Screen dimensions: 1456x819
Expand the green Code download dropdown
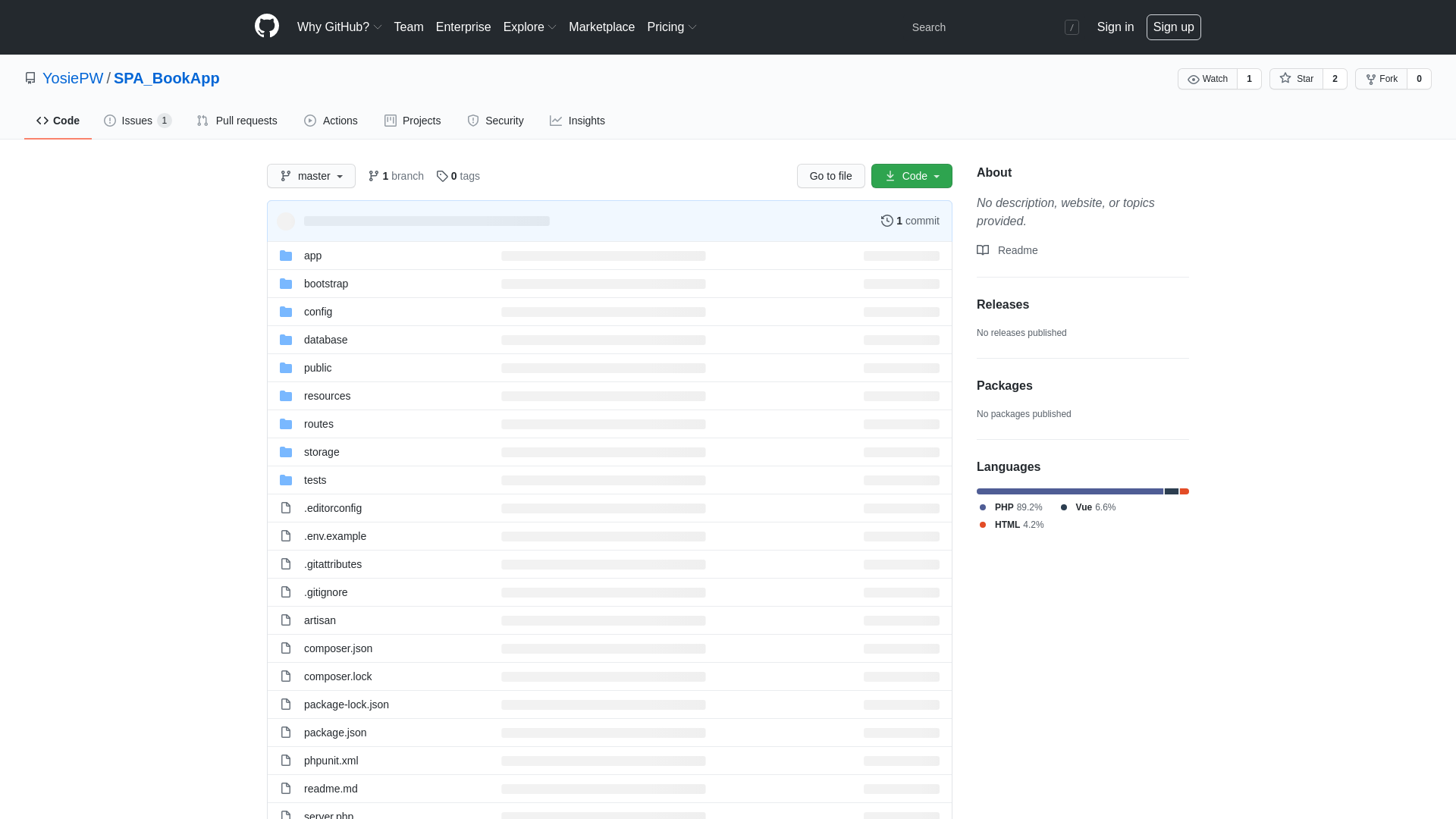click(x=912, y=176)
